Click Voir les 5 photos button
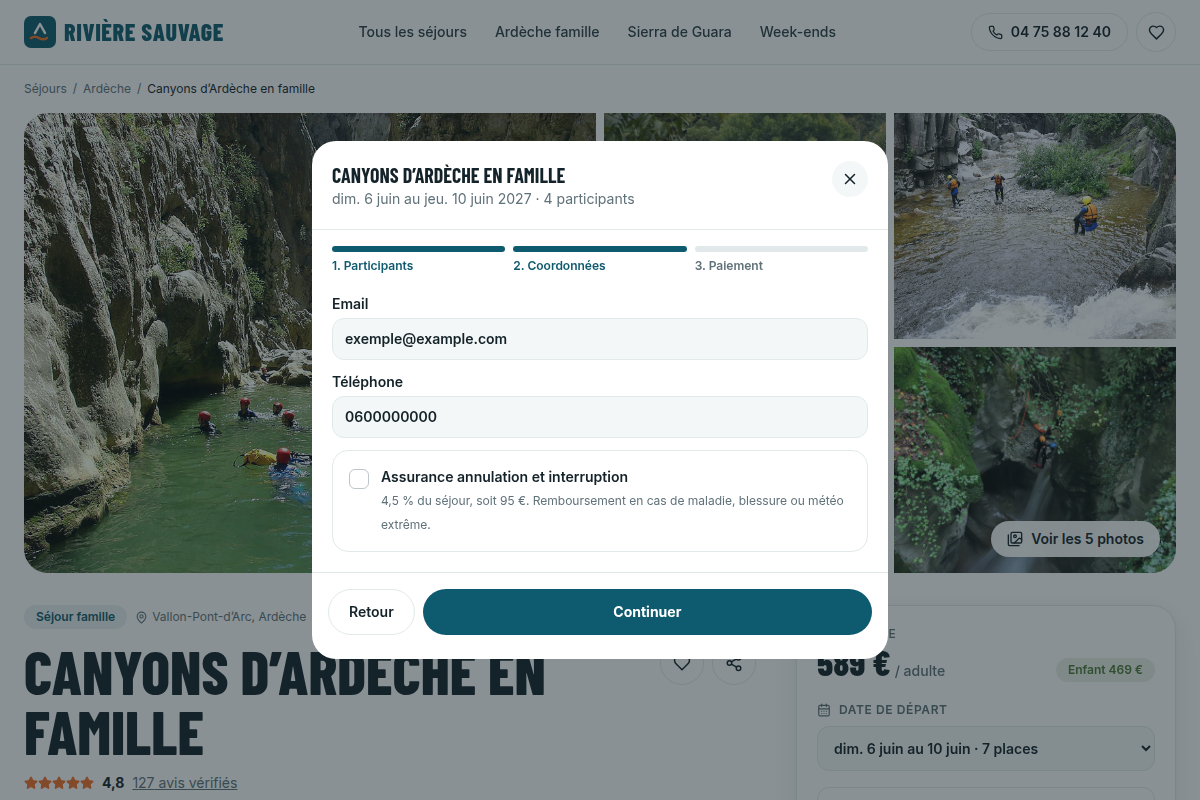The image size is (1200, 800). [1075, 539]
